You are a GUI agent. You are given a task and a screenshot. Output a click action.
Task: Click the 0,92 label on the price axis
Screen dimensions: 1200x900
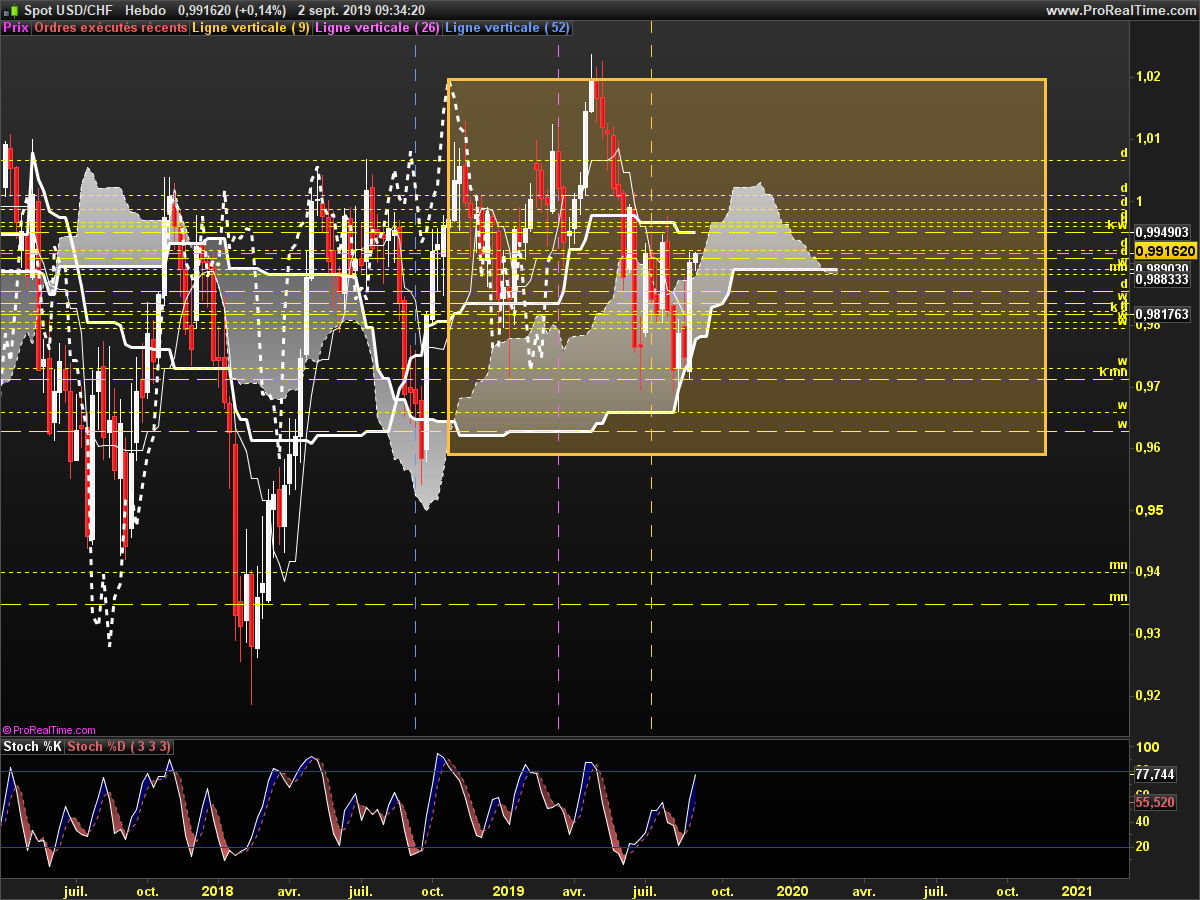click(1148, 695)
